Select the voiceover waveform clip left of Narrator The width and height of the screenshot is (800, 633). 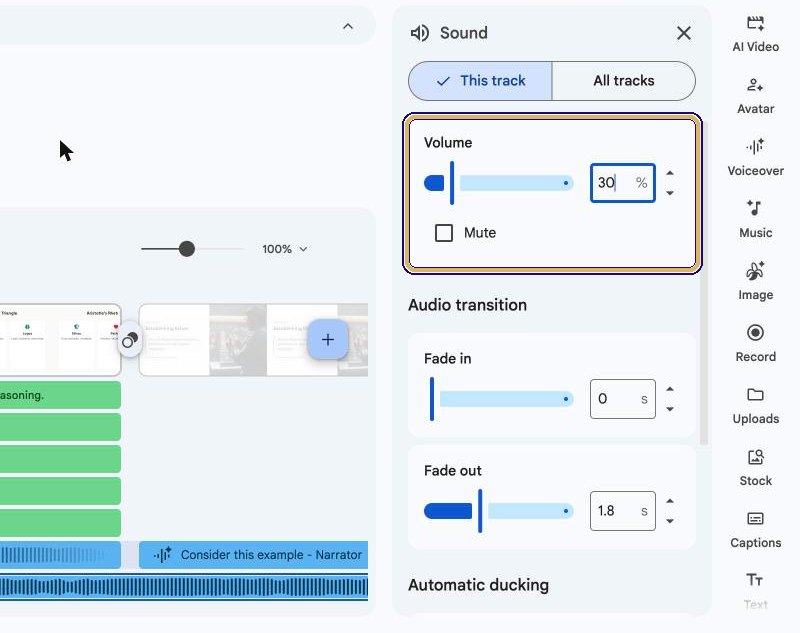tap(60, 554)
